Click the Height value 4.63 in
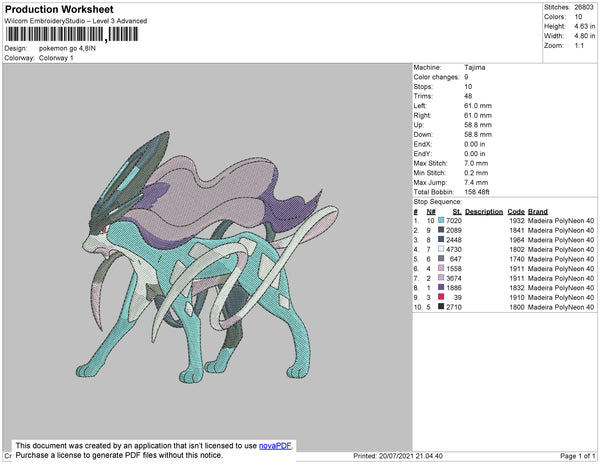Viewport: 600px width, 464px height. [585, 26]
